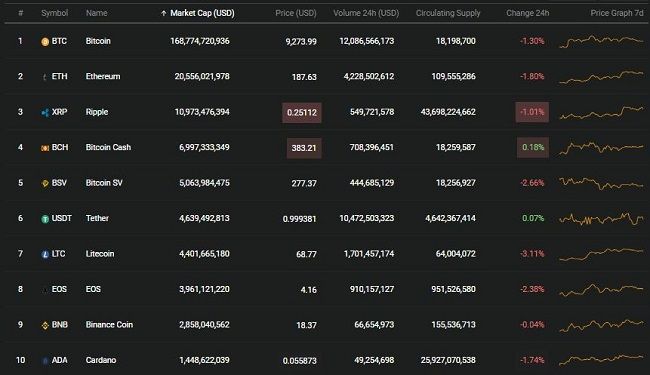The width and height of the screenshot is (650, 375).
Task: Sort by Change 24h header
Action: 527,13
